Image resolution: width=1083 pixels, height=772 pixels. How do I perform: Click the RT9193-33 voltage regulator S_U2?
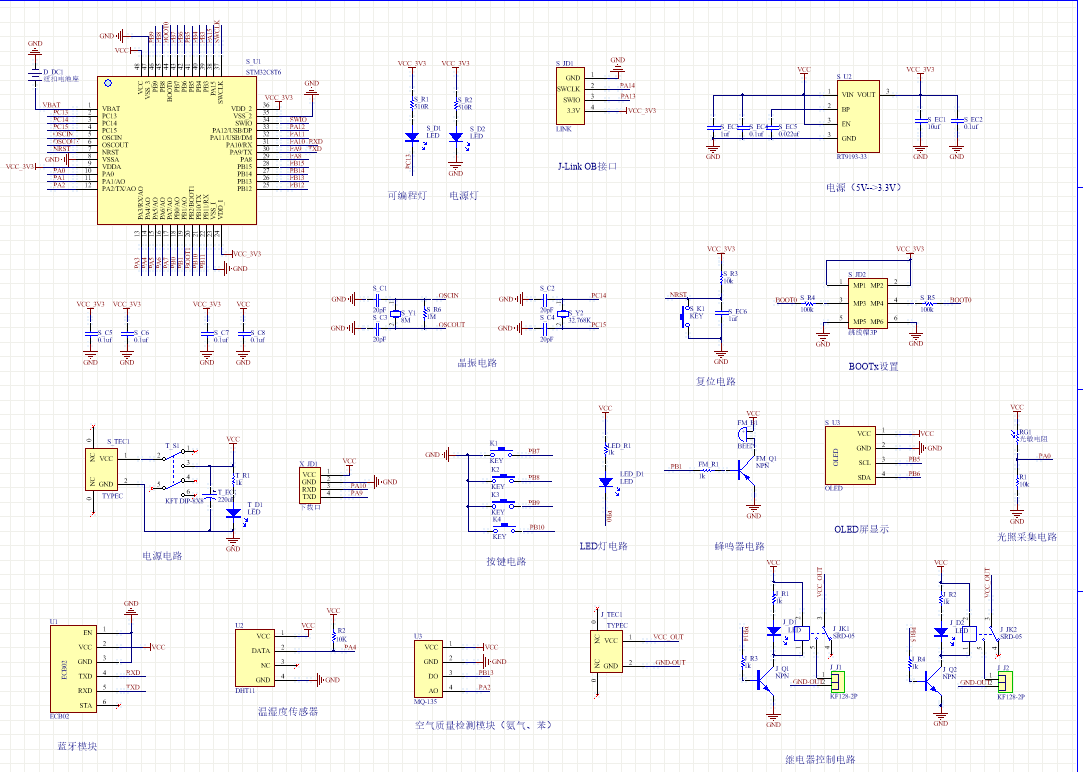pyautogui.click(x=858, y=115)
